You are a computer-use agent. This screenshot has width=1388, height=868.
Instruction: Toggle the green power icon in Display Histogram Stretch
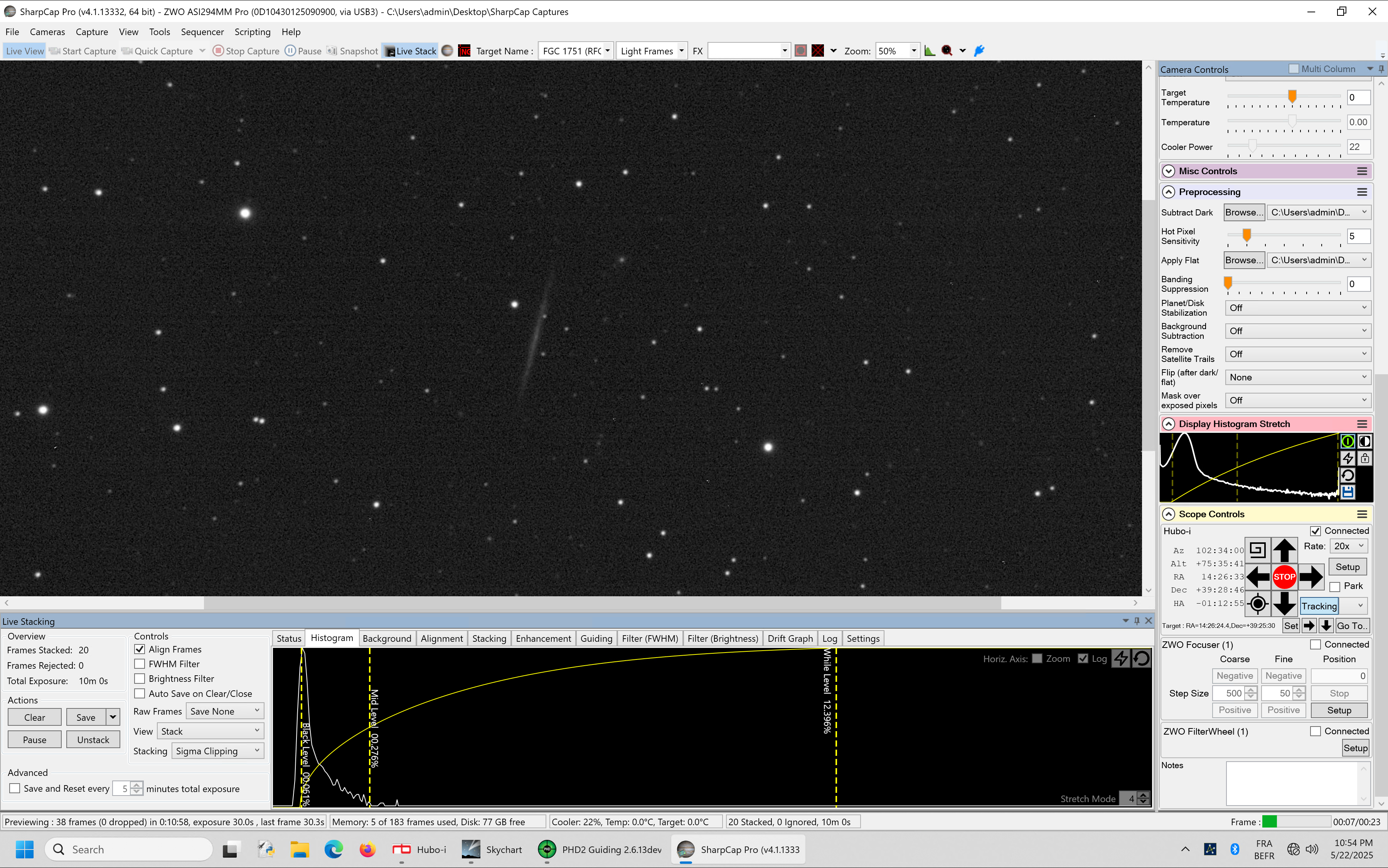pos(1347,441)
